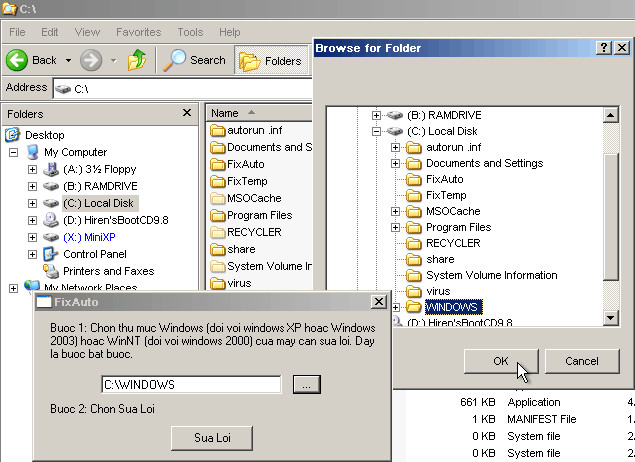Open the Back button history dropdown arrow

(x=68, y=61)
